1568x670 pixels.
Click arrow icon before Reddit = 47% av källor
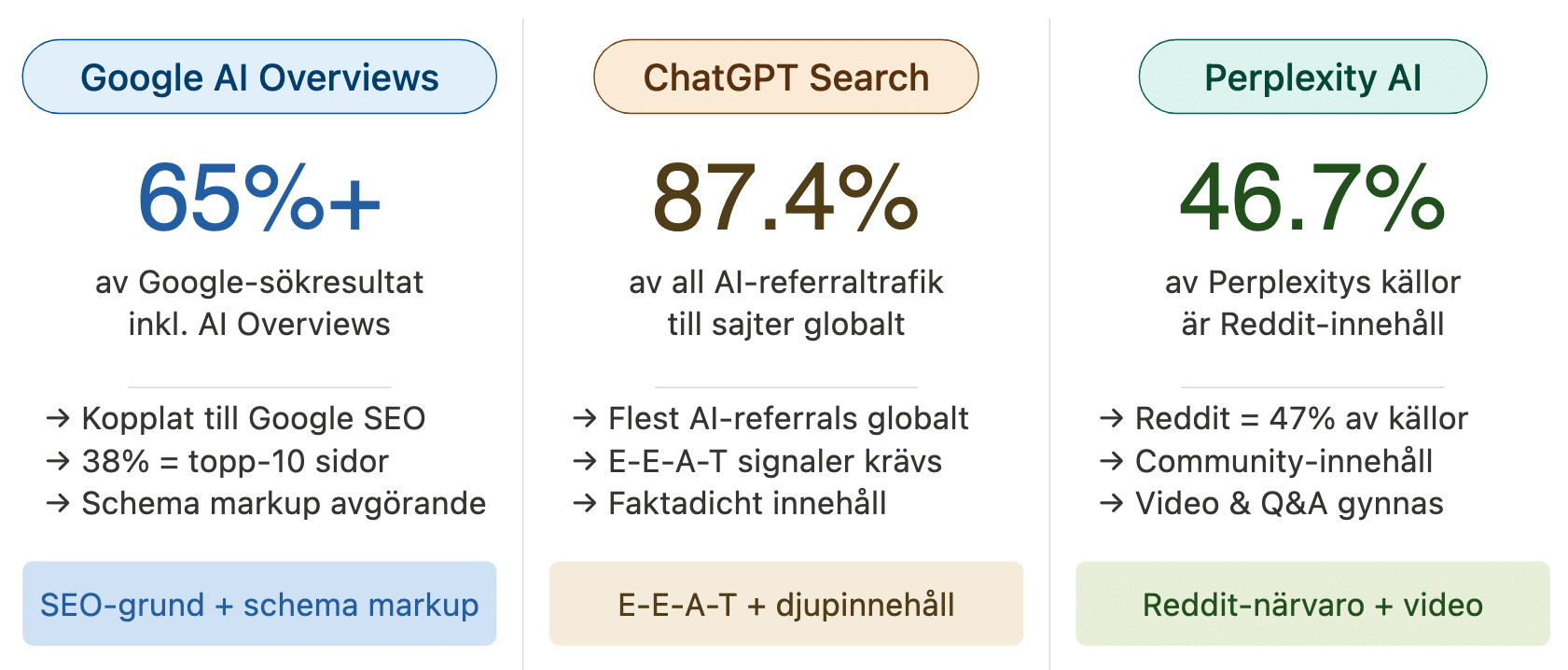coord(1112,418)
